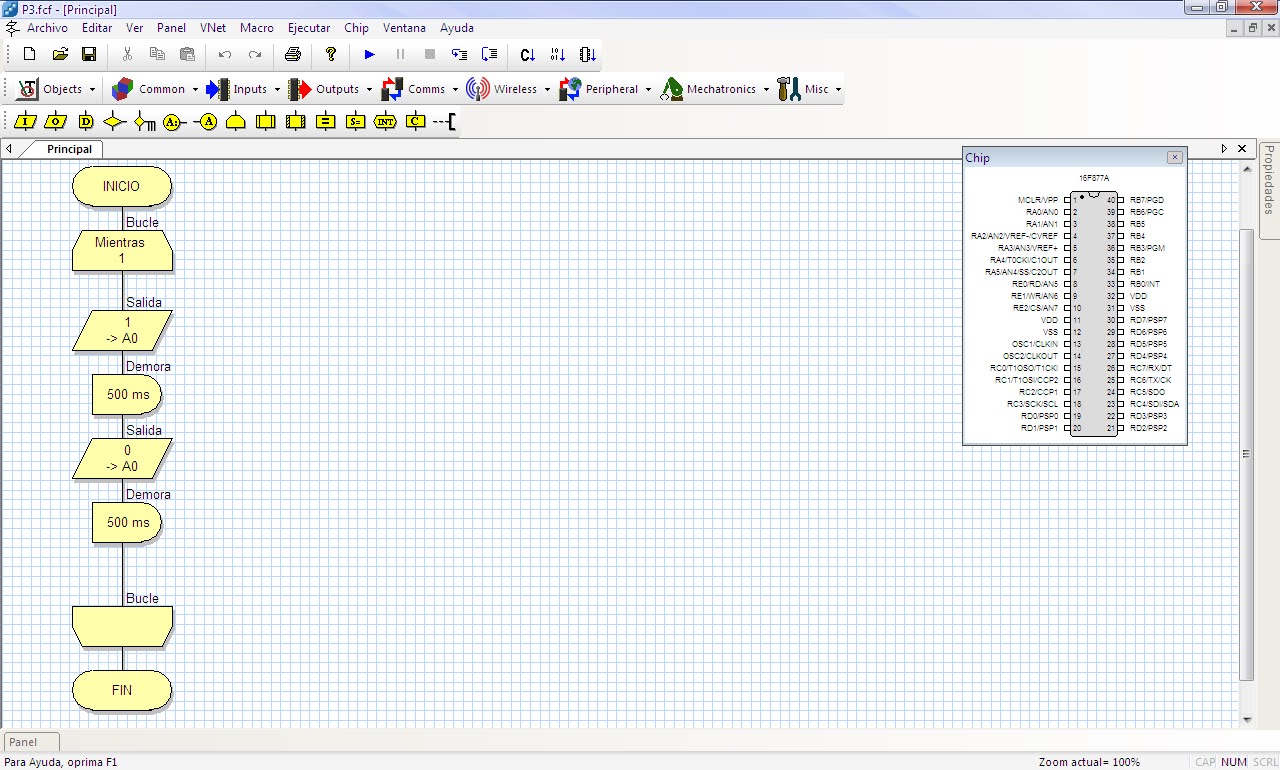Screen dimensions: 1280x770
Task: Select the Comment icon from the flowchart toolbar
Action: click(447, 121)
